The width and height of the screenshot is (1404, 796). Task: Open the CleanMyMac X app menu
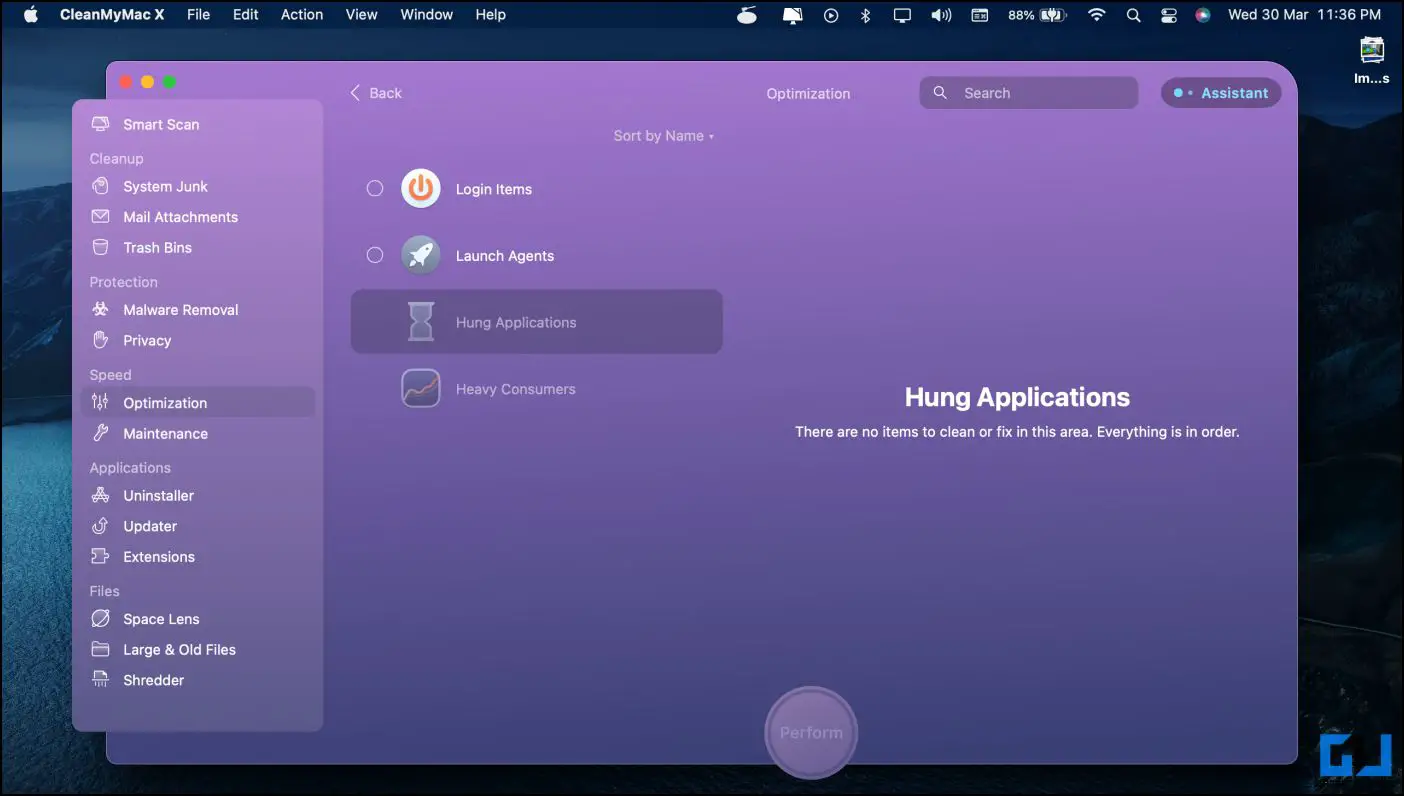[112, 14]
